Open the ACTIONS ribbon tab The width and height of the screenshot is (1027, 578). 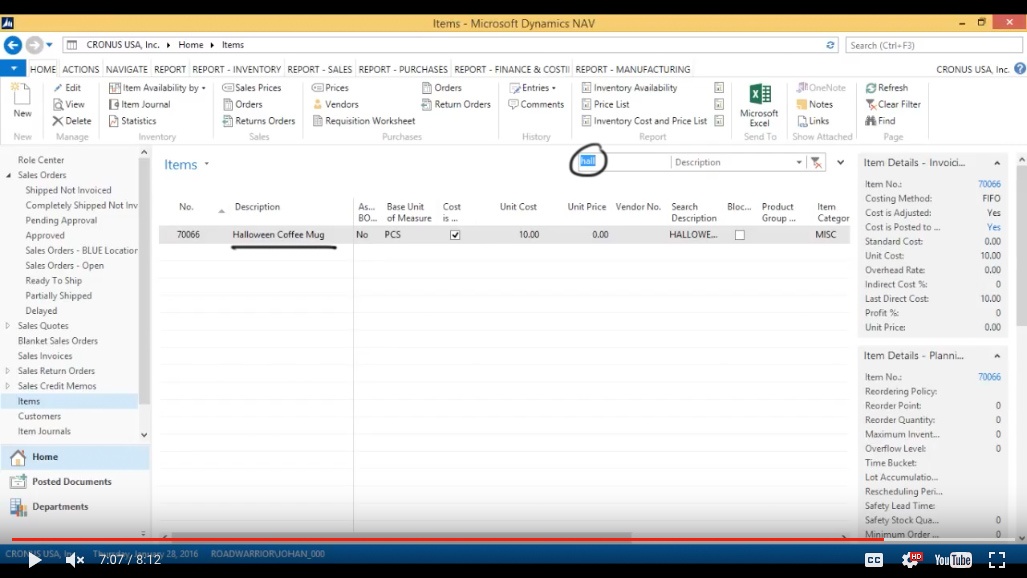81,69
